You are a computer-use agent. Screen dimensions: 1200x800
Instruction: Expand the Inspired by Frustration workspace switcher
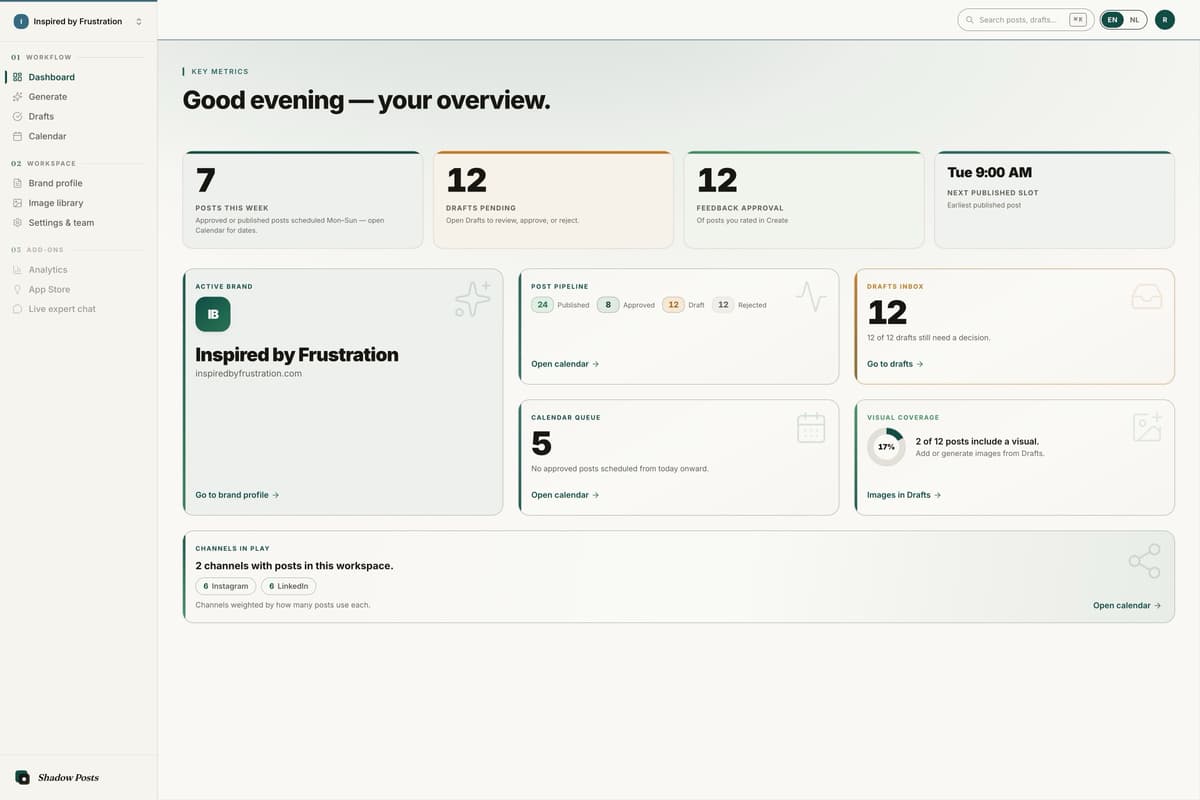click(78, 21)
